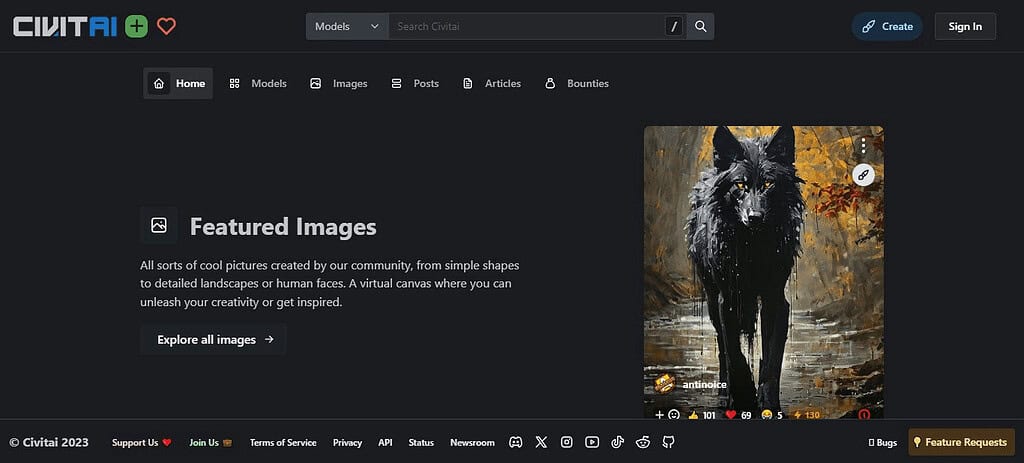This screenshot has width=1024, height=463.
Task: Click the slash shortcut key hint
Action: pos(675,26)
